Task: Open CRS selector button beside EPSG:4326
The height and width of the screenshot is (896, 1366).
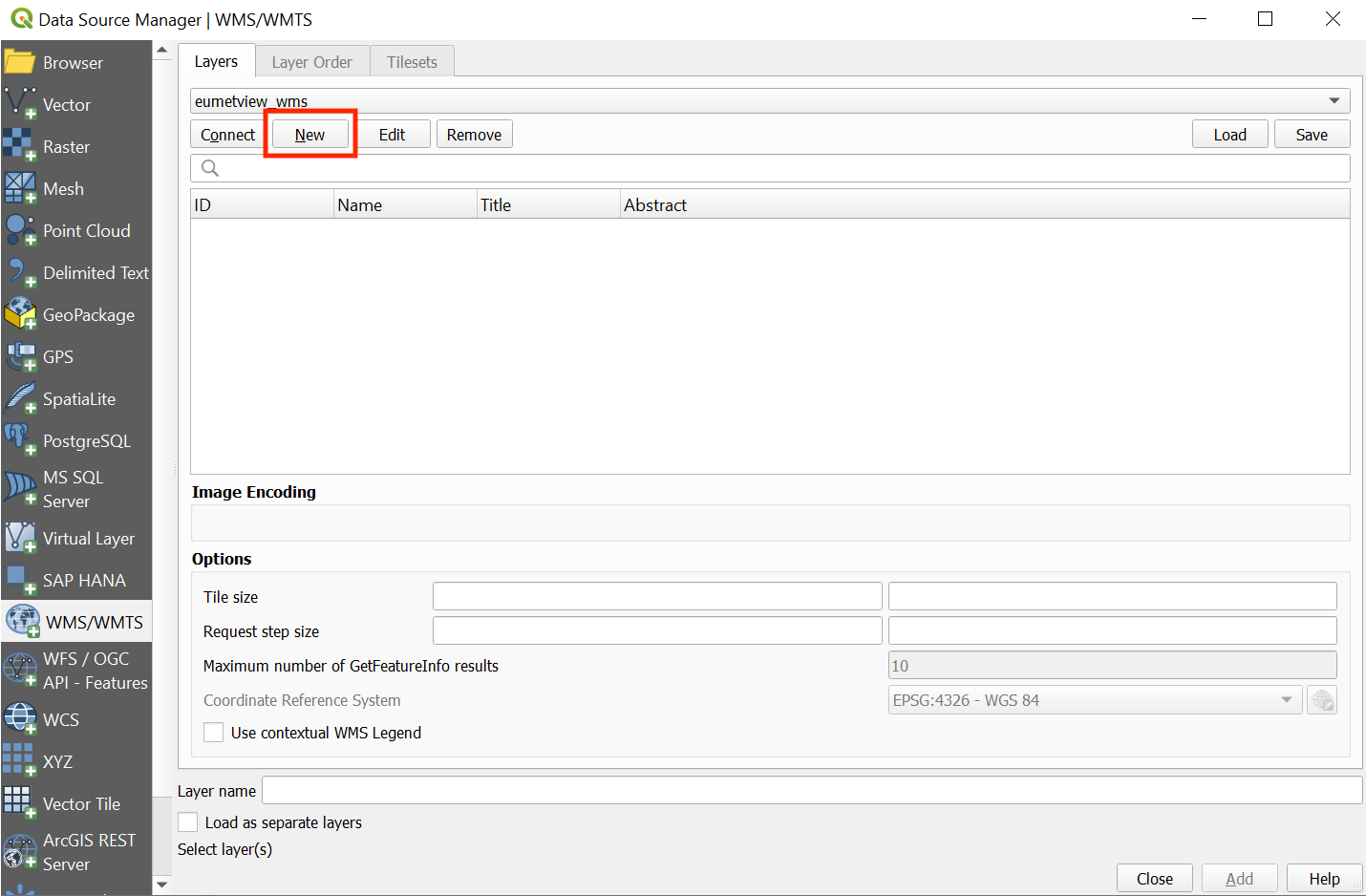Action: tap(1321, 700)
